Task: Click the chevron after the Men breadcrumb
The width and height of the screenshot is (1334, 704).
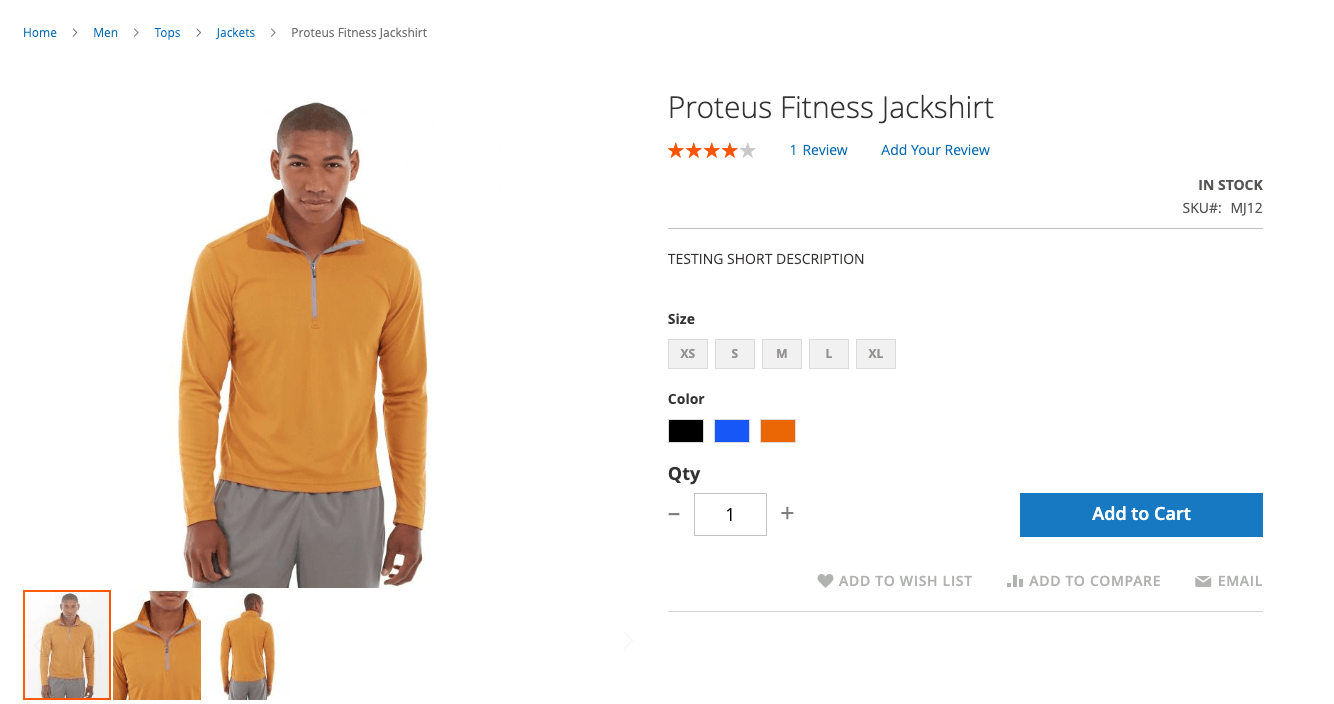Action: point(137,32)
